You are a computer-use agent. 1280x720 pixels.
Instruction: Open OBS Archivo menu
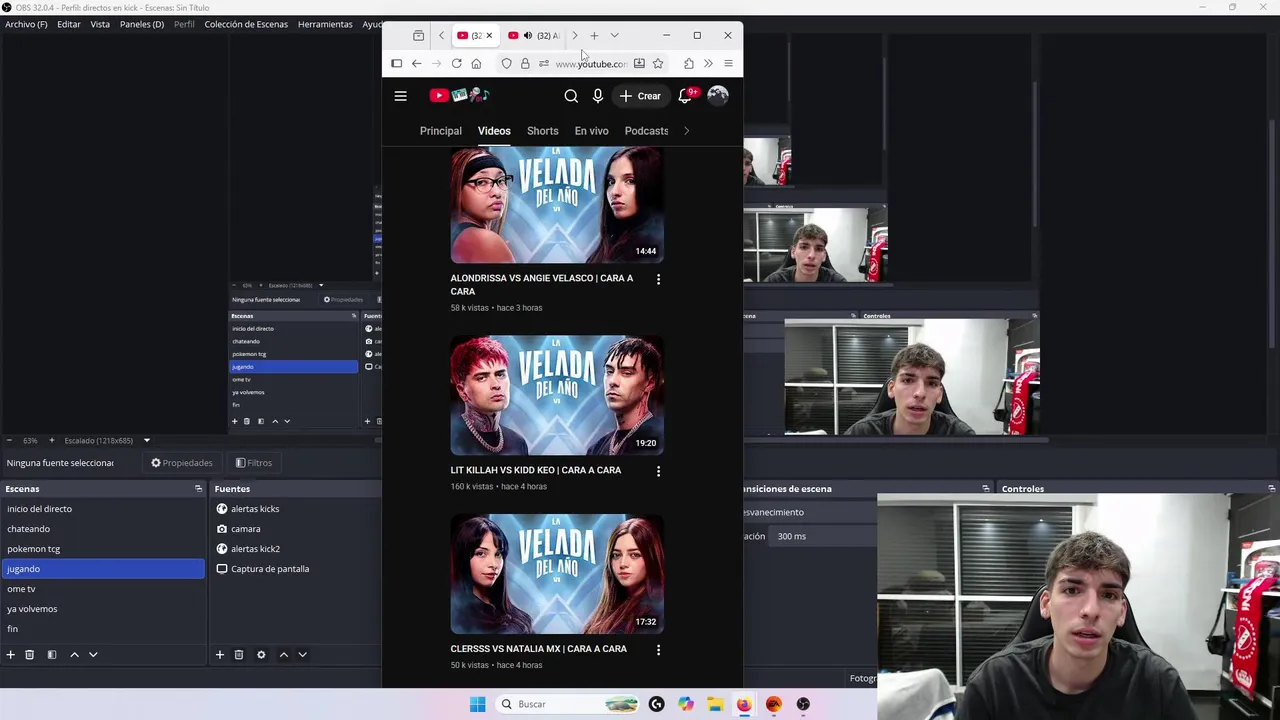point(26,24)
